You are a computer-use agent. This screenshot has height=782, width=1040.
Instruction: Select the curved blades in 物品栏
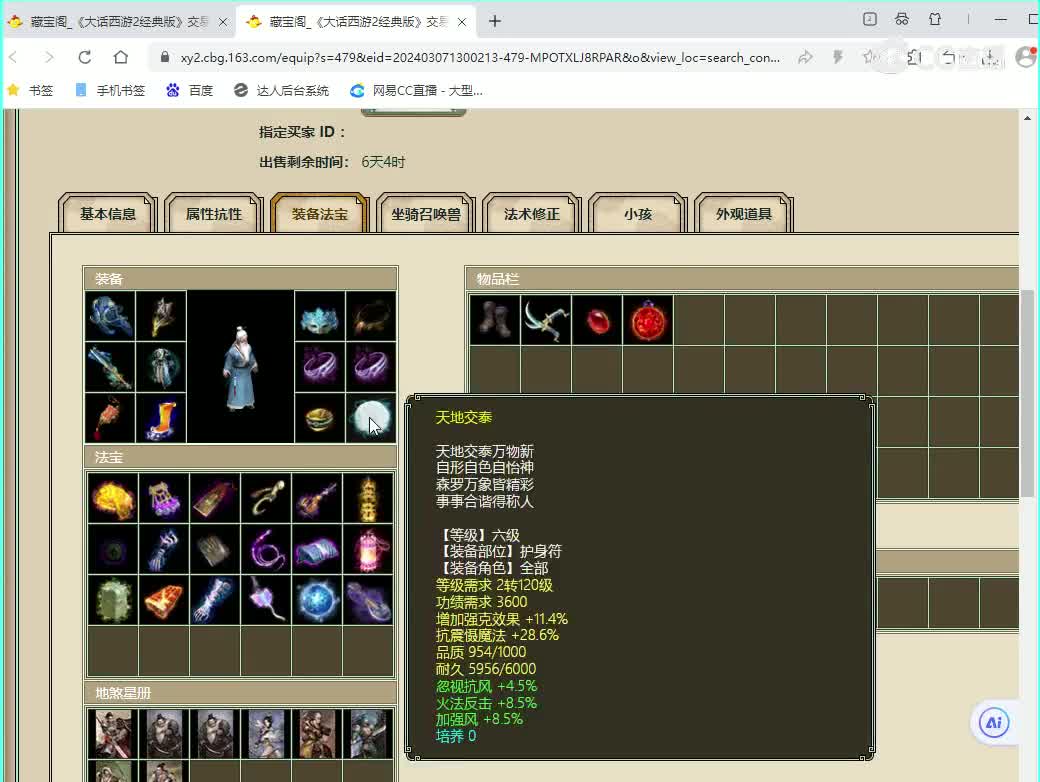(x=546, y=320)
